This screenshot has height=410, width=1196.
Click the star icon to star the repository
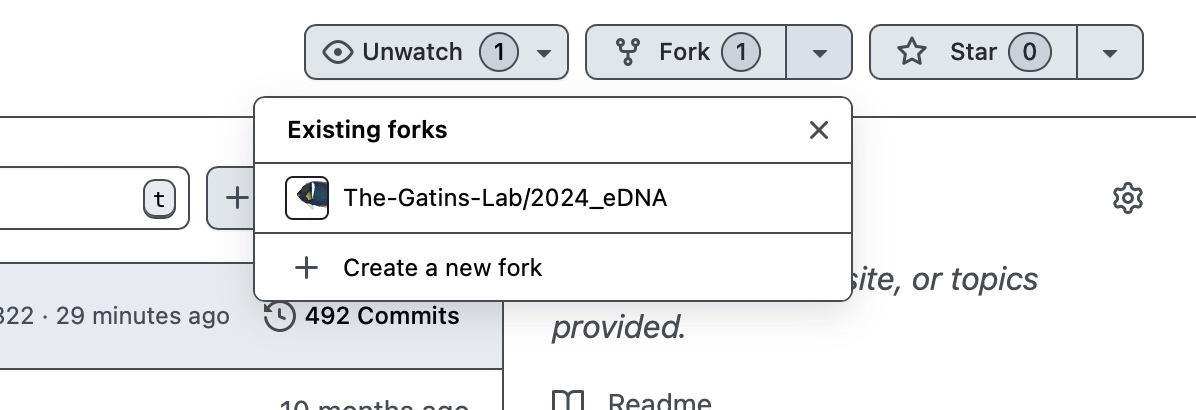(x=911, y=52)
